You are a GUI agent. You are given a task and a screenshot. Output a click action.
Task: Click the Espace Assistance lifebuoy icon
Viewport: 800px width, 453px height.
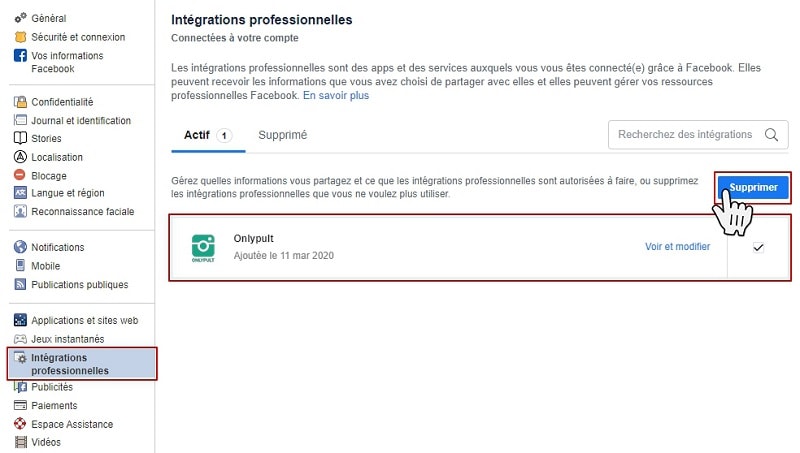coord(20,424)
